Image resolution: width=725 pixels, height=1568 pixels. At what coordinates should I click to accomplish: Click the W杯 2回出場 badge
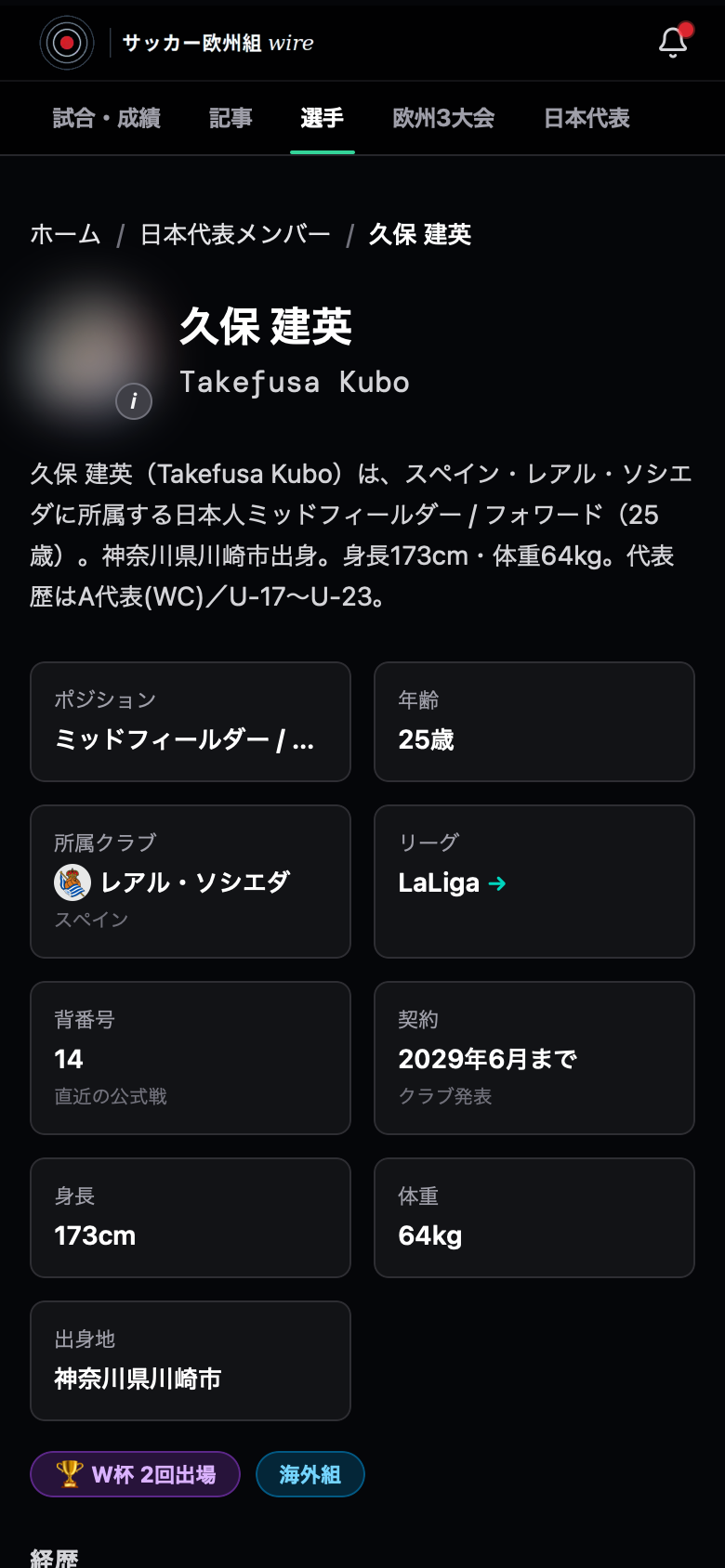[136, 1474]
